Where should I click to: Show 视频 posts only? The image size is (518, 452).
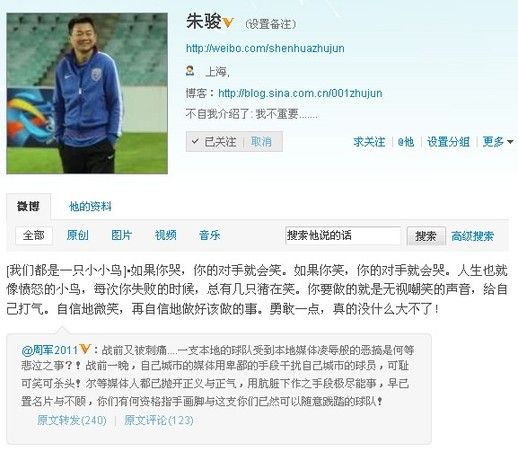point(165,235)
